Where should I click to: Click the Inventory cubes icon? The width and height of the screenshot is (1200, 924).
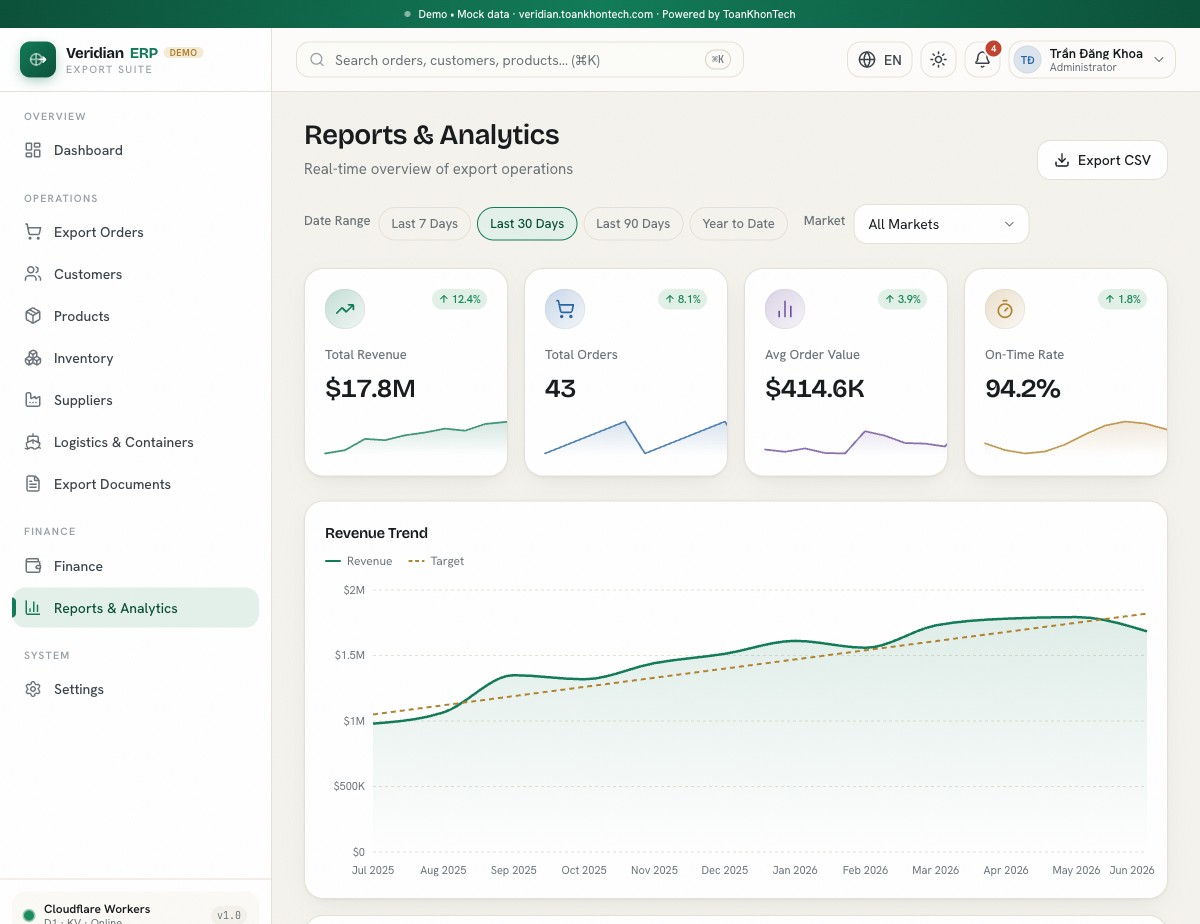[x=33, y=358]
